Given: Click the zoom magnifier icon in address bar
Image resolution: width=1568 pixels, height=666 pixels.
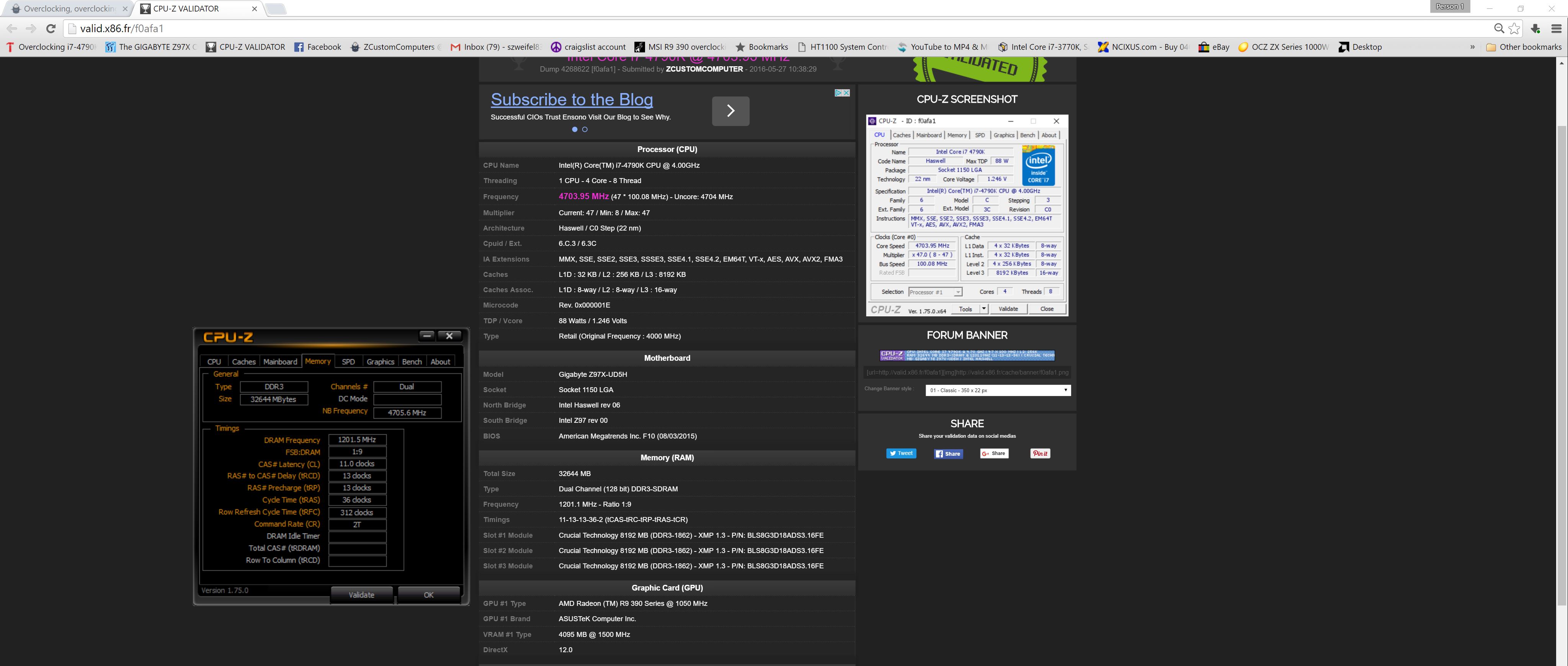Looking at the screenshot, I should (x=1499, y=29).
